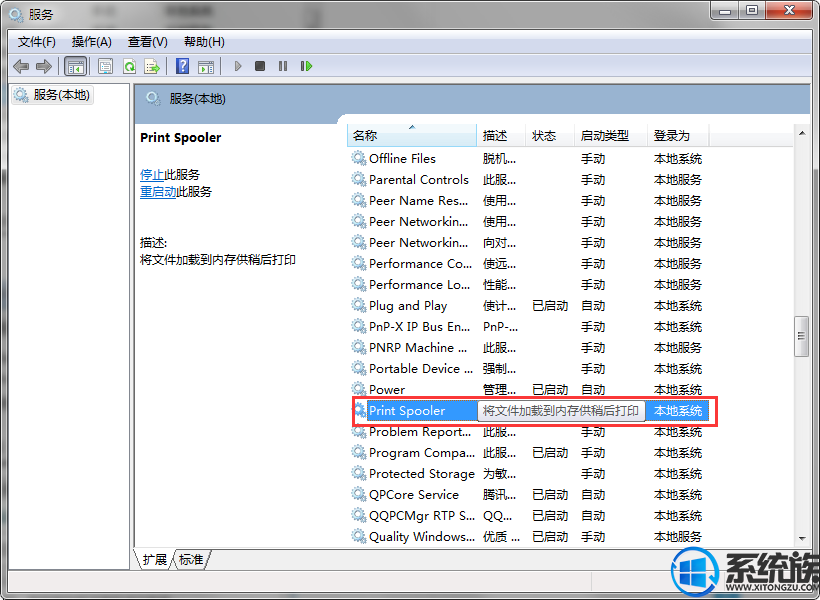
Task: Click 本地系统 in the Print Spooler row
Action: pos(678,411)
